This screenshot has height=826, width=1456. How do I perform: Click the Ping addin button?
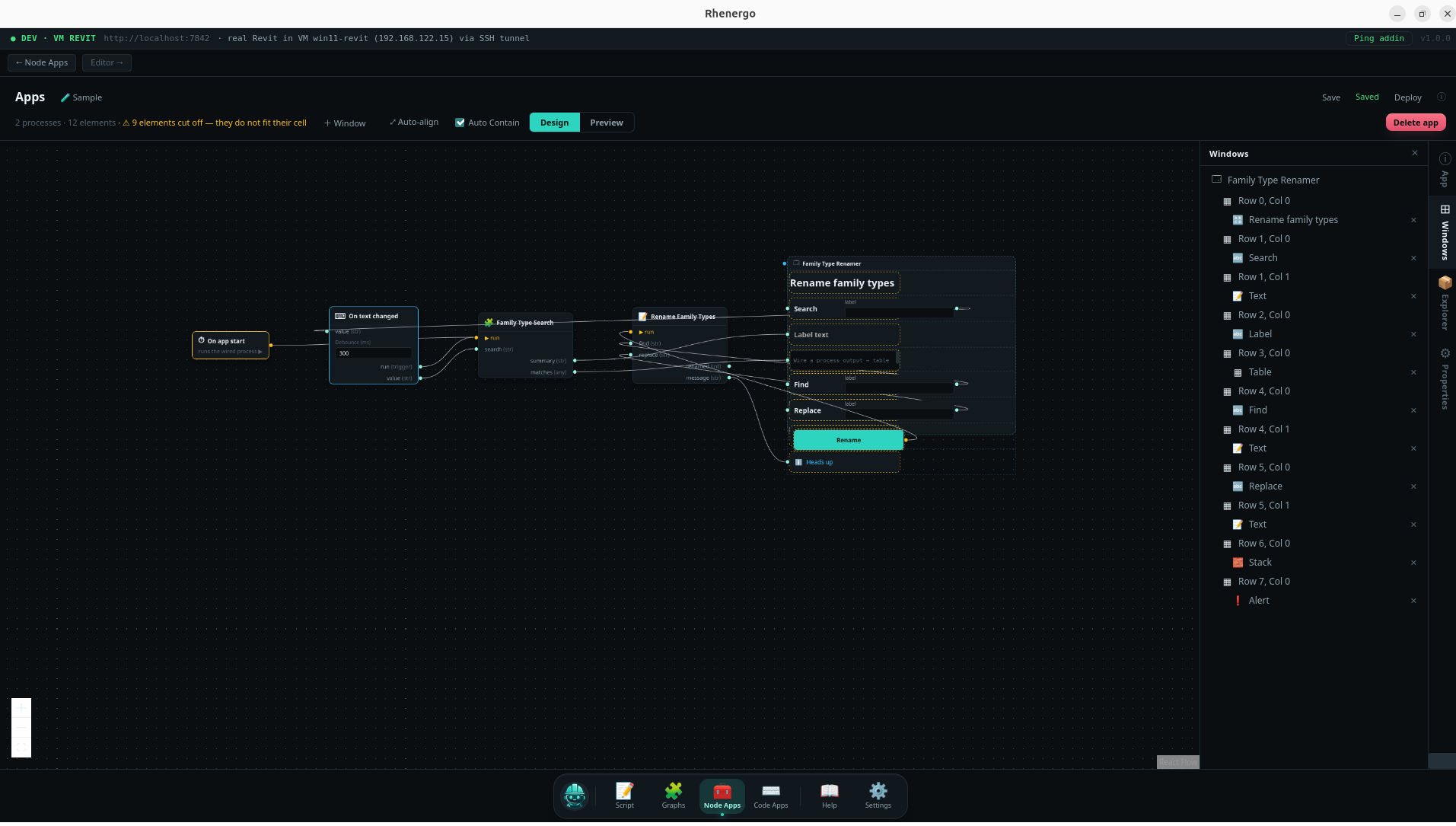[1378, 38]
